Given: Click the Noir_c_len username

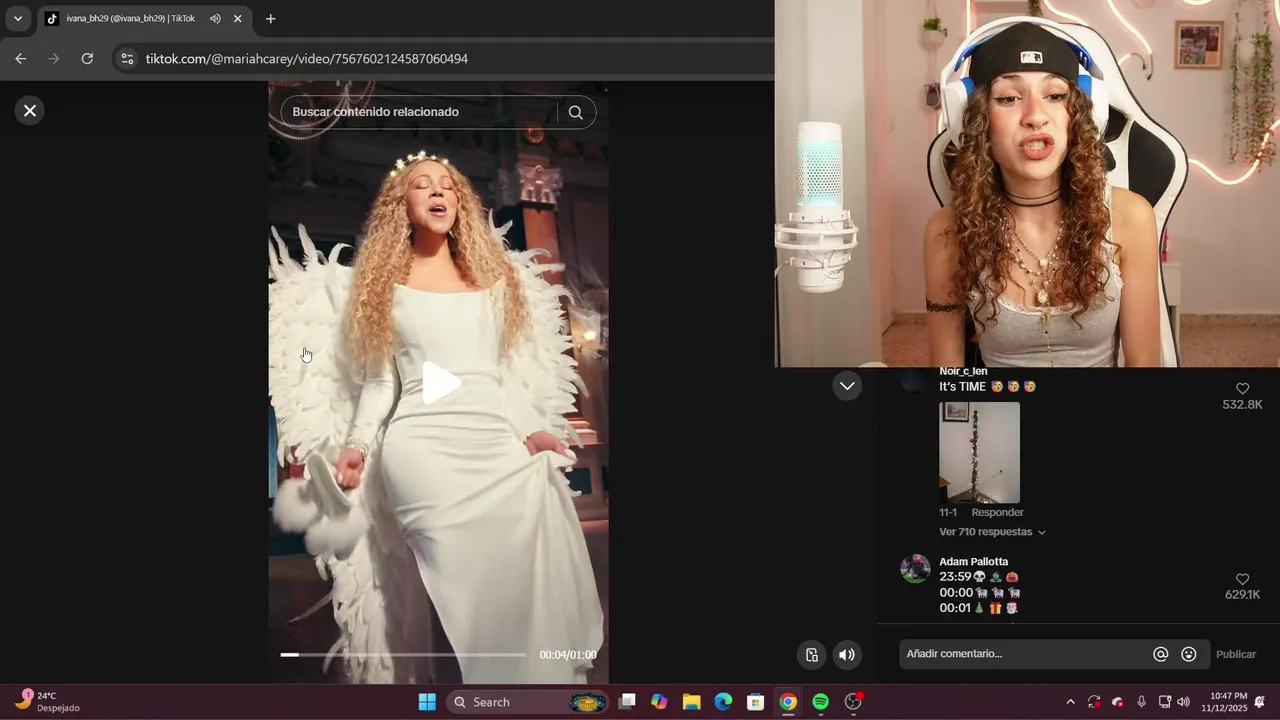Looking at the screenshot, I should pos(963,371).
